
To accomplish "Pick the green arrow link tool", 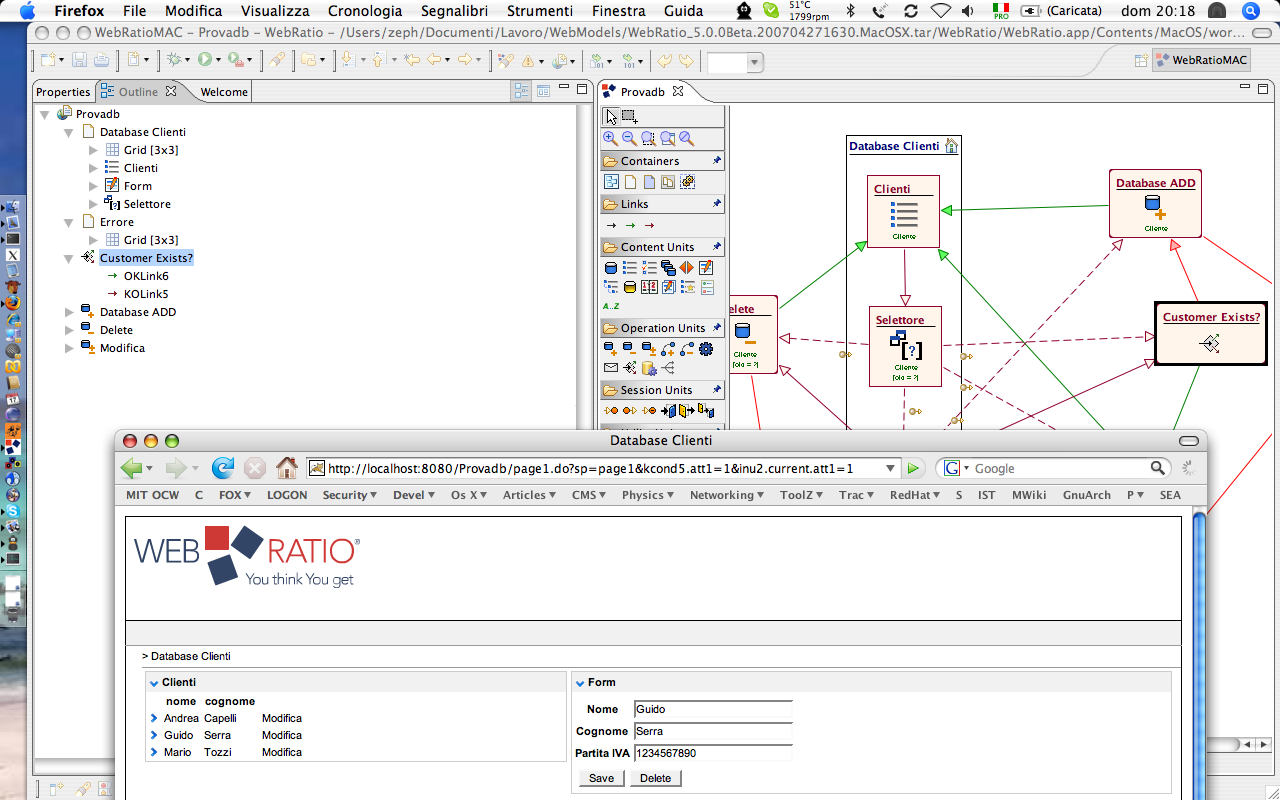I will click(x=630, y=226).
